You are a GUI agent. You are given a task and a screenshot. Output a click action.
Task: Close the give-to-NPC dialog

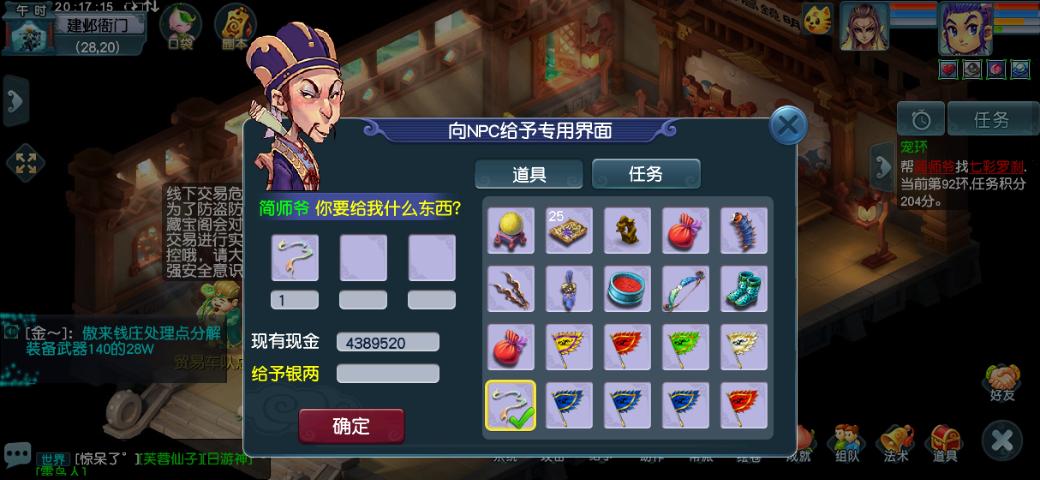(788, 126)
